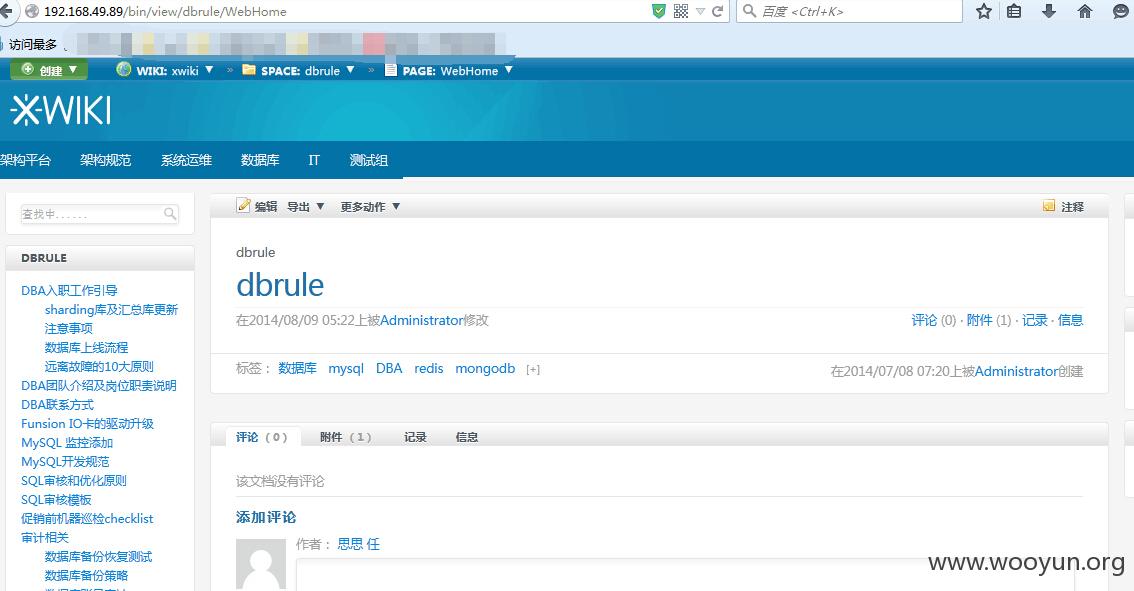1134x591 pixels.
Task: Open the 数据库 tag
Action: pyautogui.click(x=297, y=368)
